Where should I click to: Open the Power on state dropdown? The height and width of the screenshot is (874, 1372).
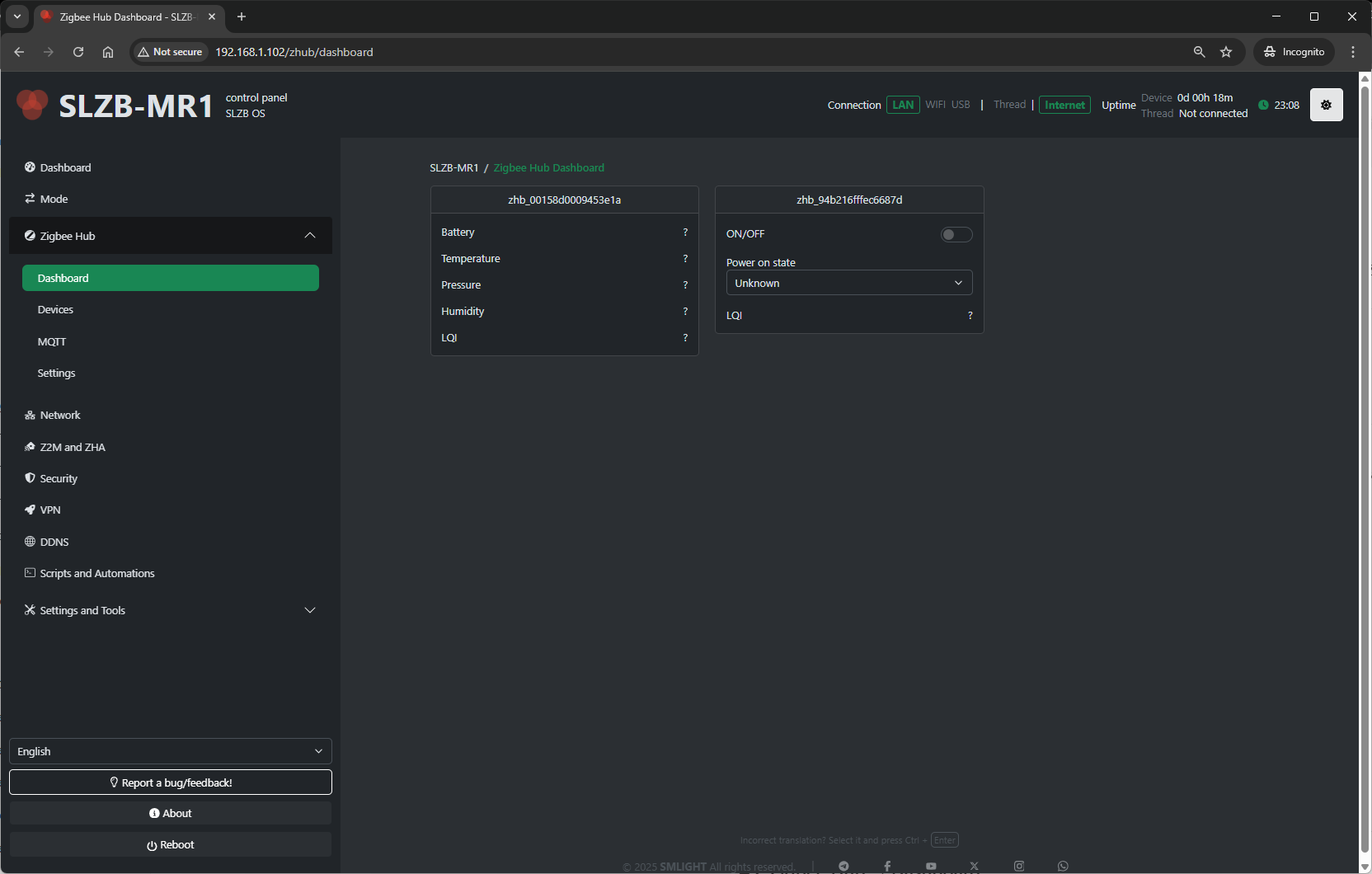point(848,283)
